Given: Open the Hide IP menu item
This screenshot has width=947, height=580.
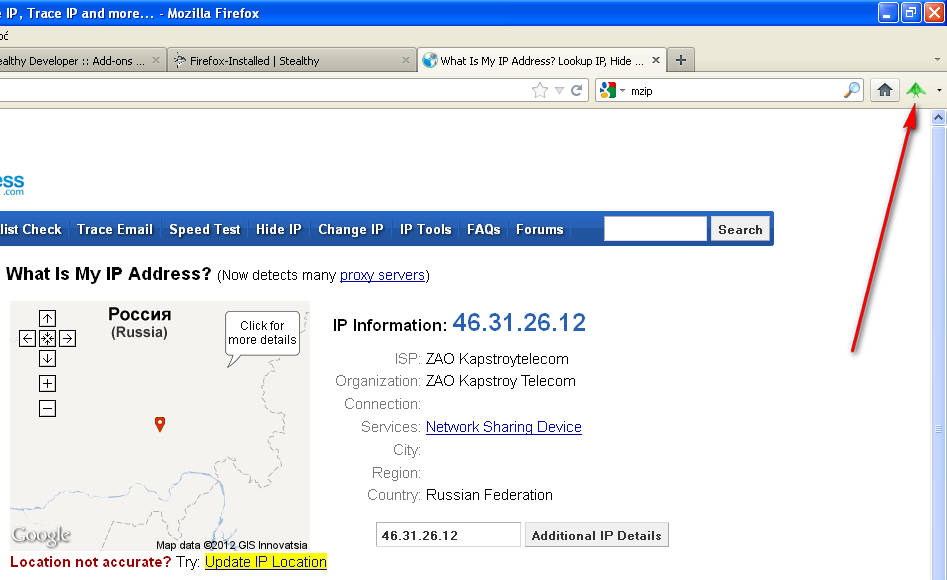Looking at the screenshot, I should 278,230.
